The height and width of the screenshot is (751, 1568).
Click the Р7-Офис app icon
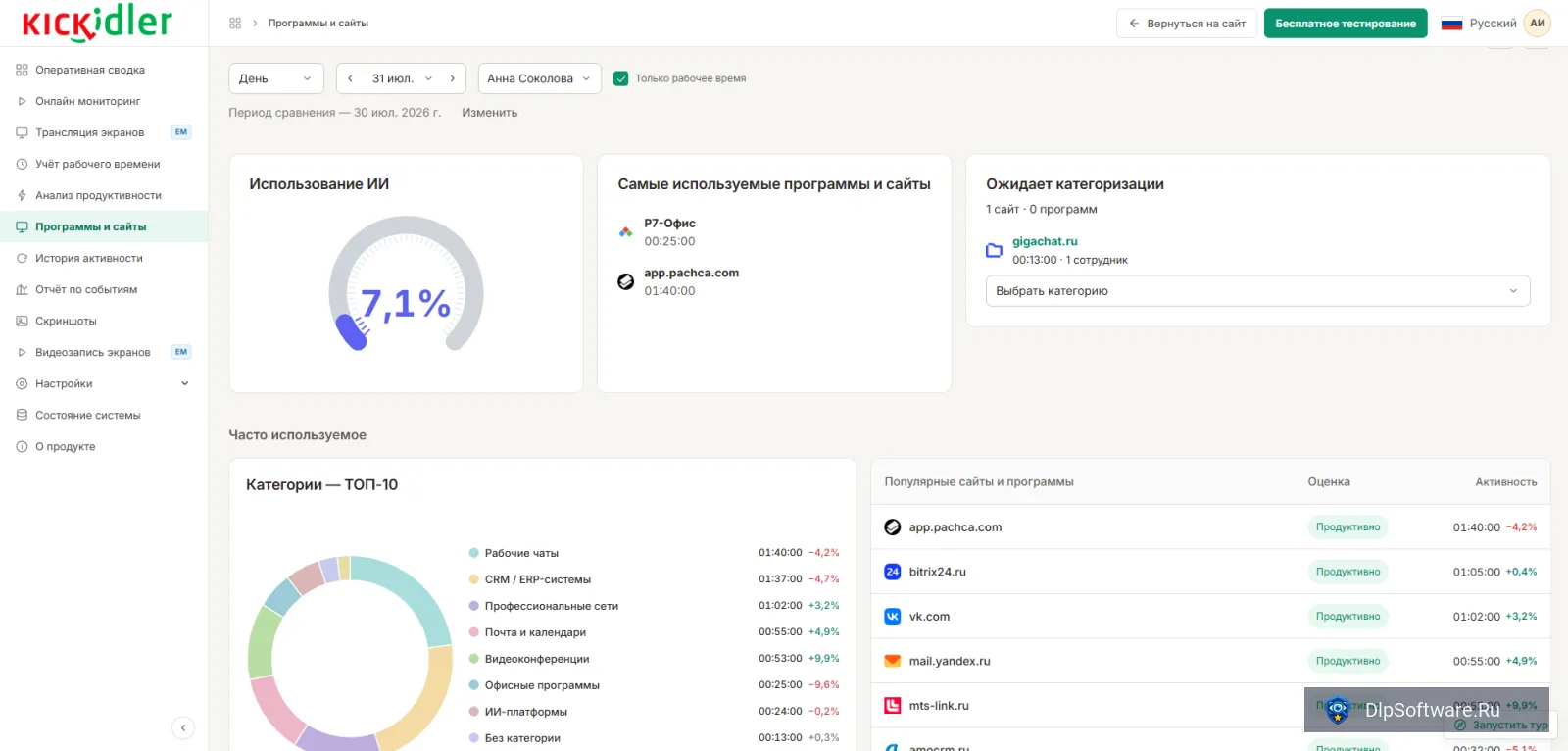pyautogui.click(x=625, y=232)
